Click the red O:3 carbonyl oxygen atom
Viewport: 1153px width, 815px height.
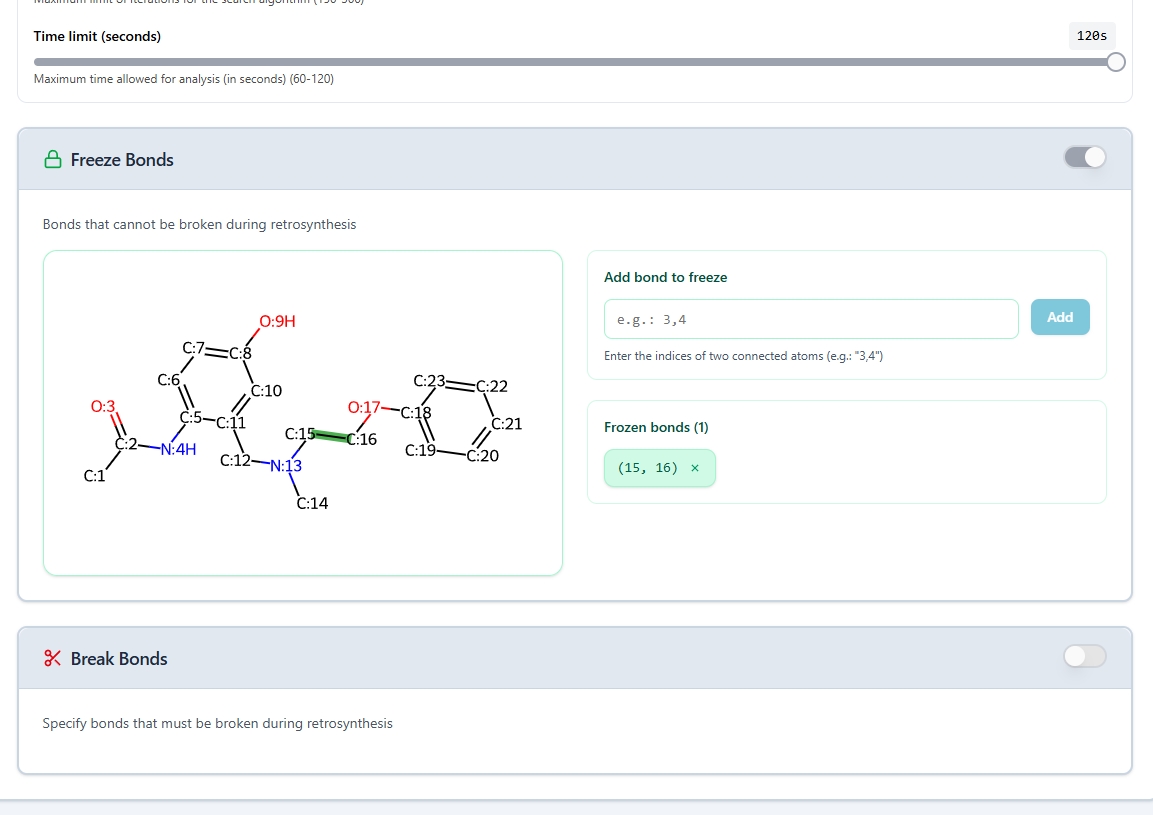pyautogui.click(x=103, y=406)
